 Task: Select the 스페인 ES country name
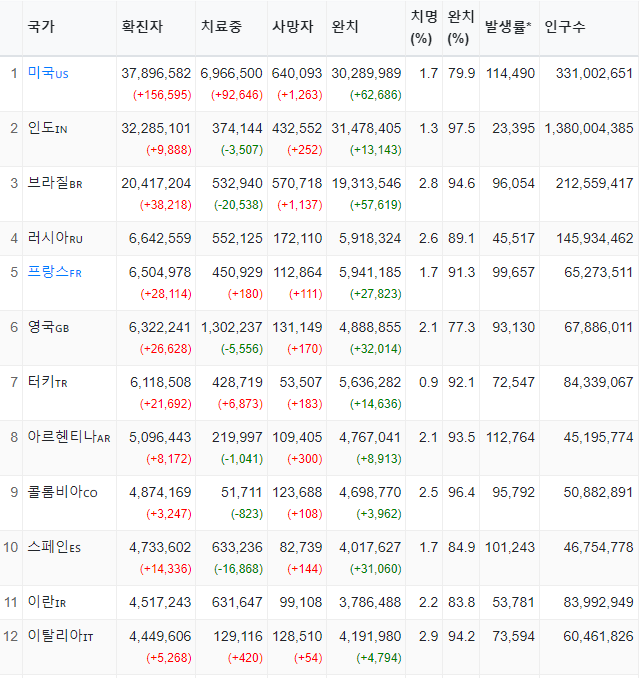pyautogui.click(x=54, y=547)
